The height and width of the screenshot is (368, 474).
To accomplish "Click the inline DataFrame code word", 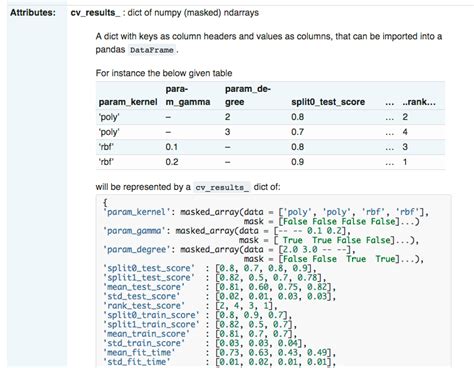I will click(152, 50).
